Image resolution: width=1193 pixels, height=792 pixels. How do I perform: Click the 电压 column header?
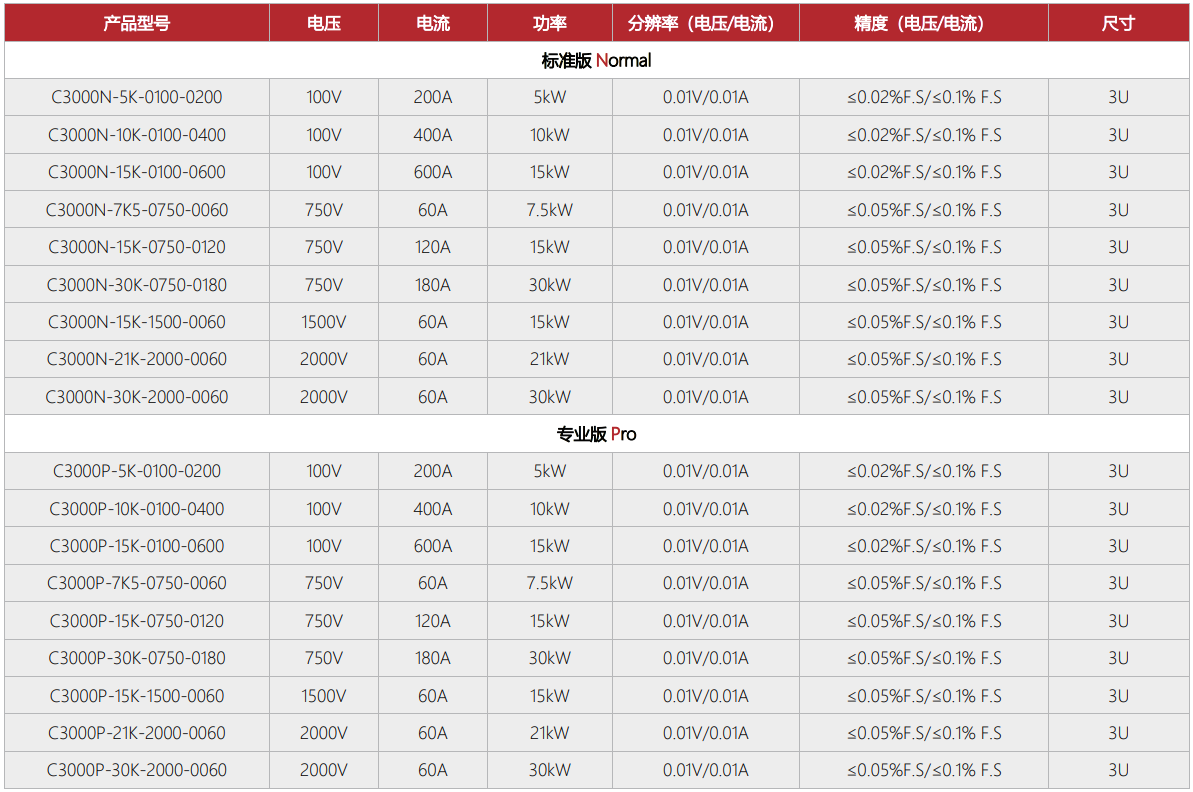click(324, 23)
